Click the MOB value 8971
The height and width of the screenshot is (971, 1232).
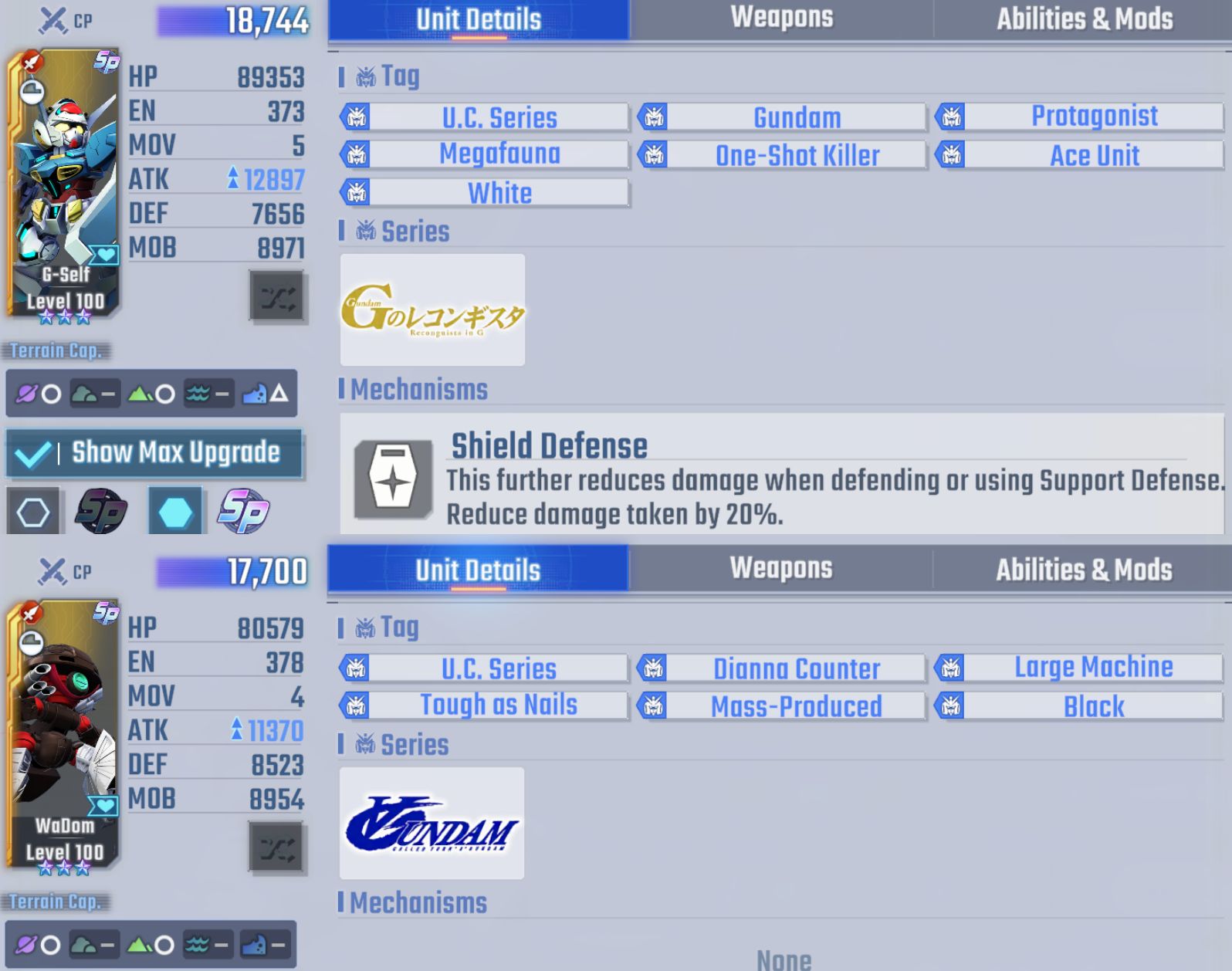(281, 248)
